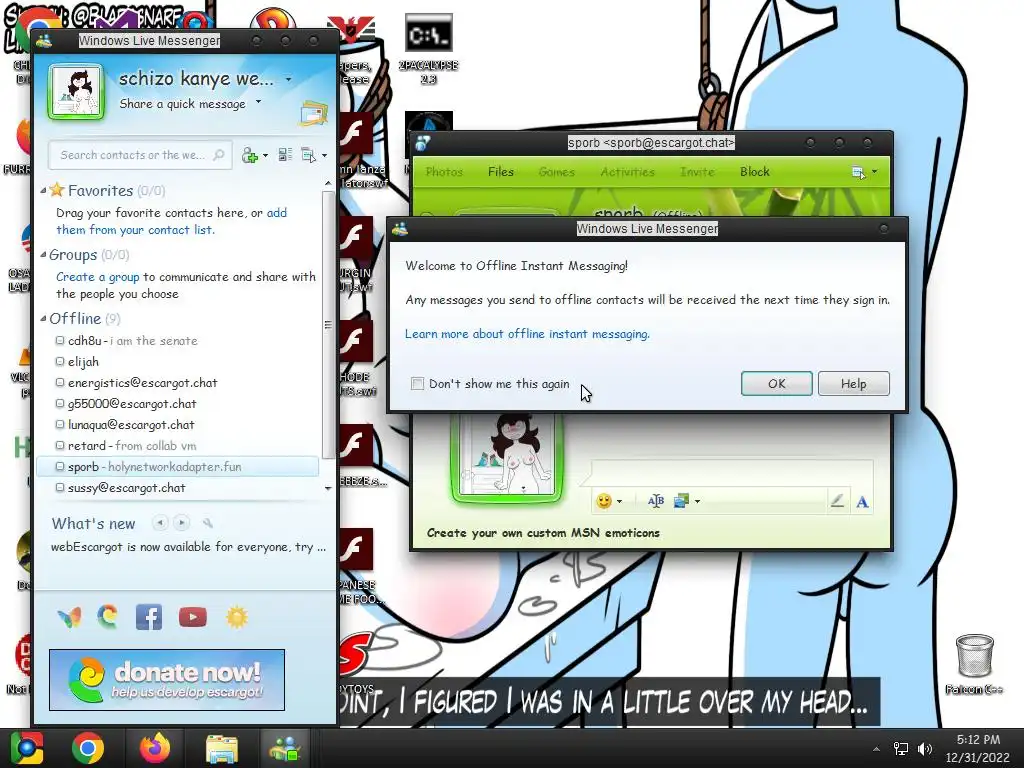The image size is (1024, 768).
Task: Click OK in the Offline Messaging dialog
Action: click(776, 383)
